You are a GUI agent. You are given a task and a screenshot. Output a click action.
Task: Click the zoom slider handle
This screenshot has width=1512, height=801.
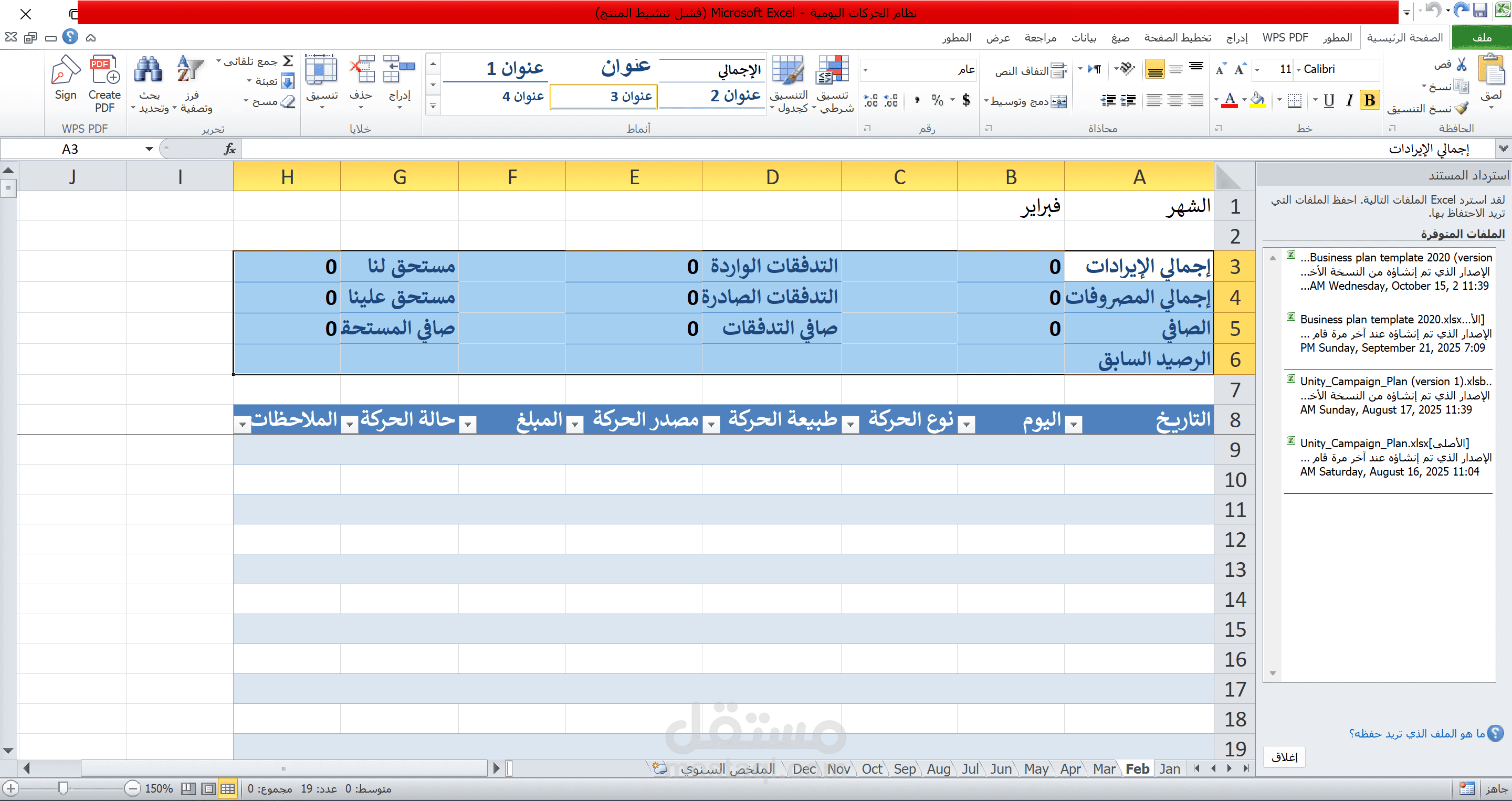coord(64,789)
